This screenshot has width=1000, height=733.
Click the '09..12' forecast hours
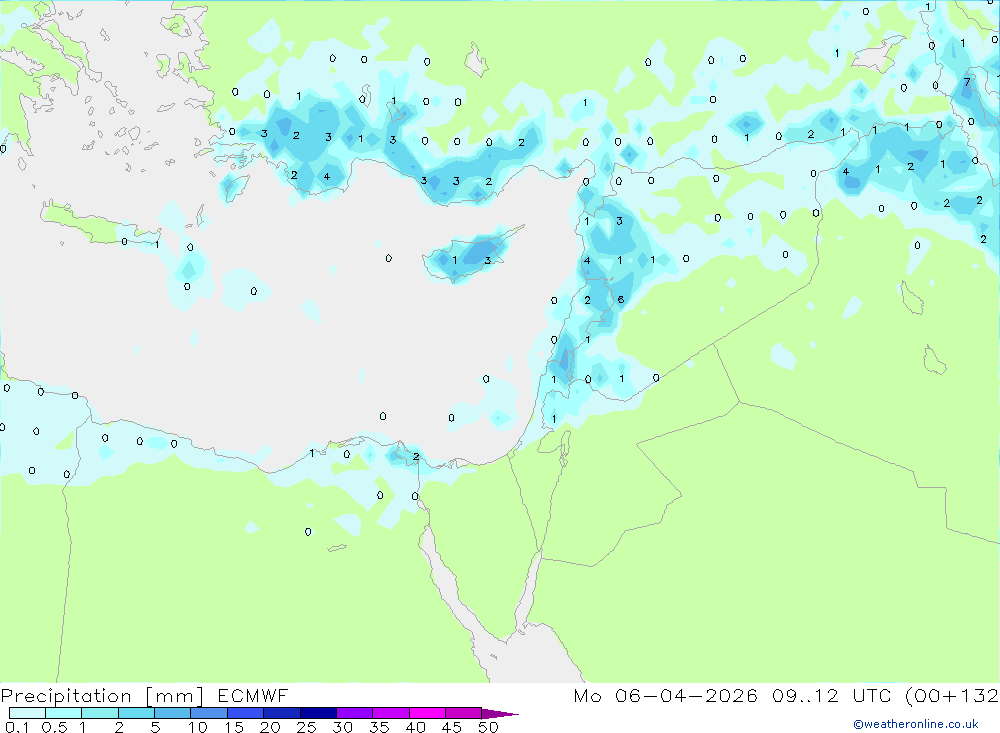pos(805,695)
